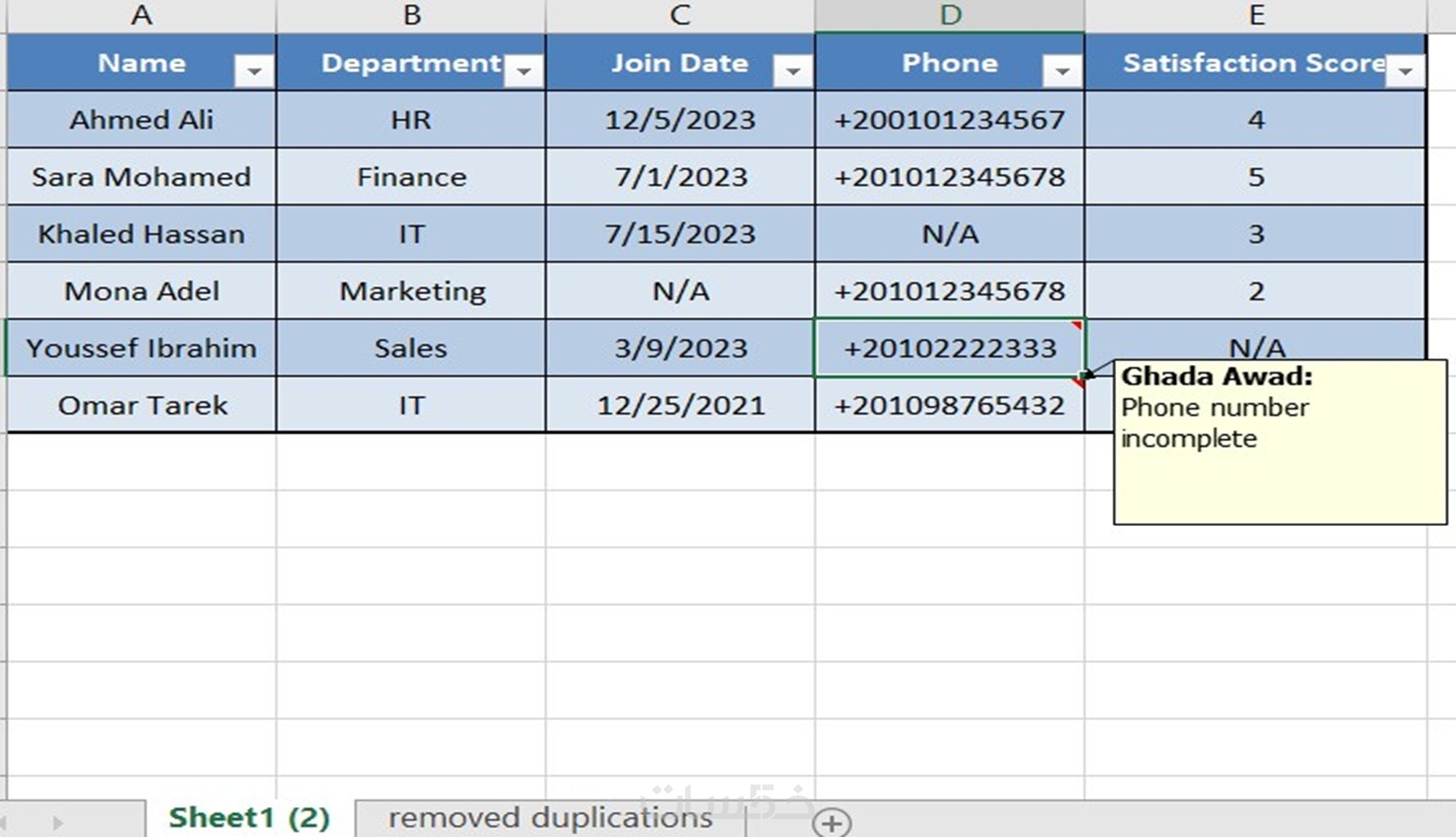This screenshot has height=837, width=1456.
Task: Switch to the removed duplications sheet
Action: coord(550,818)
